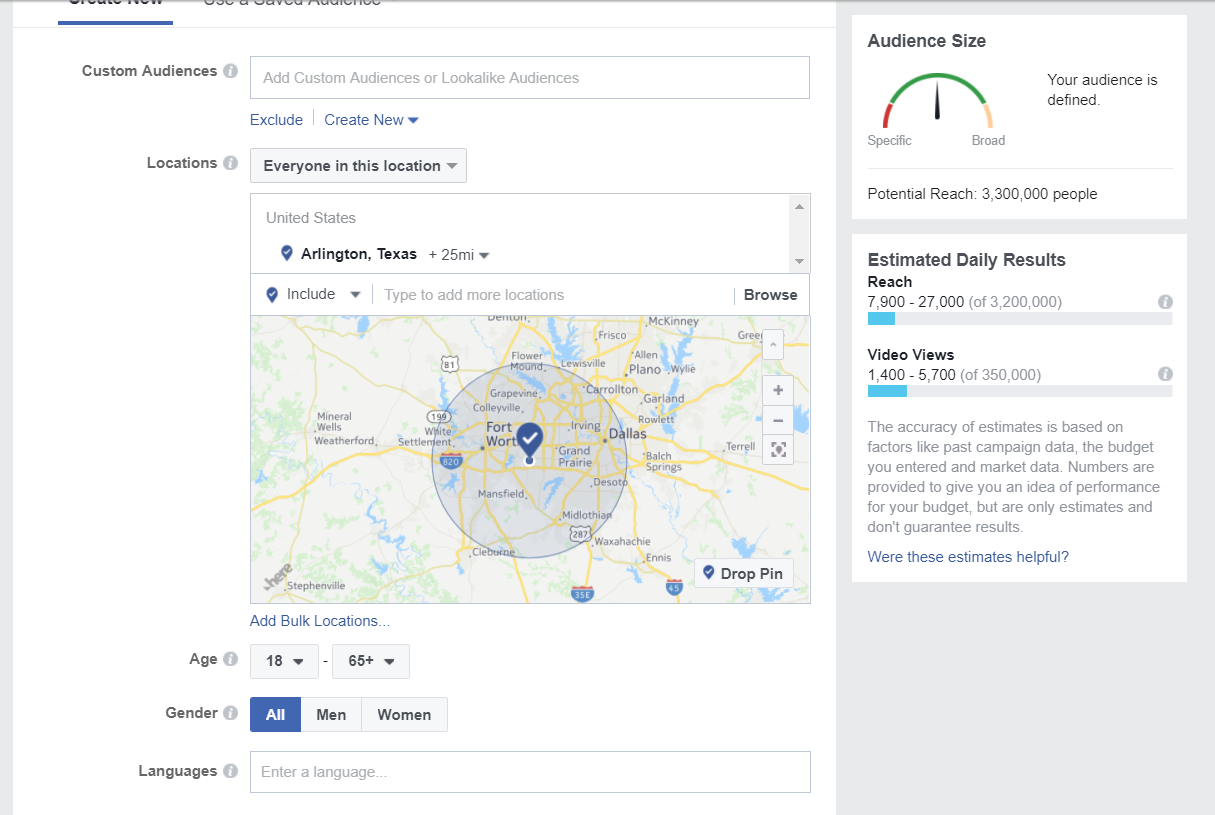Click the Estimated Daily Results heading
Viewport: 1215px width, 815px height.
pyautogui.click(x=967, y=260)
